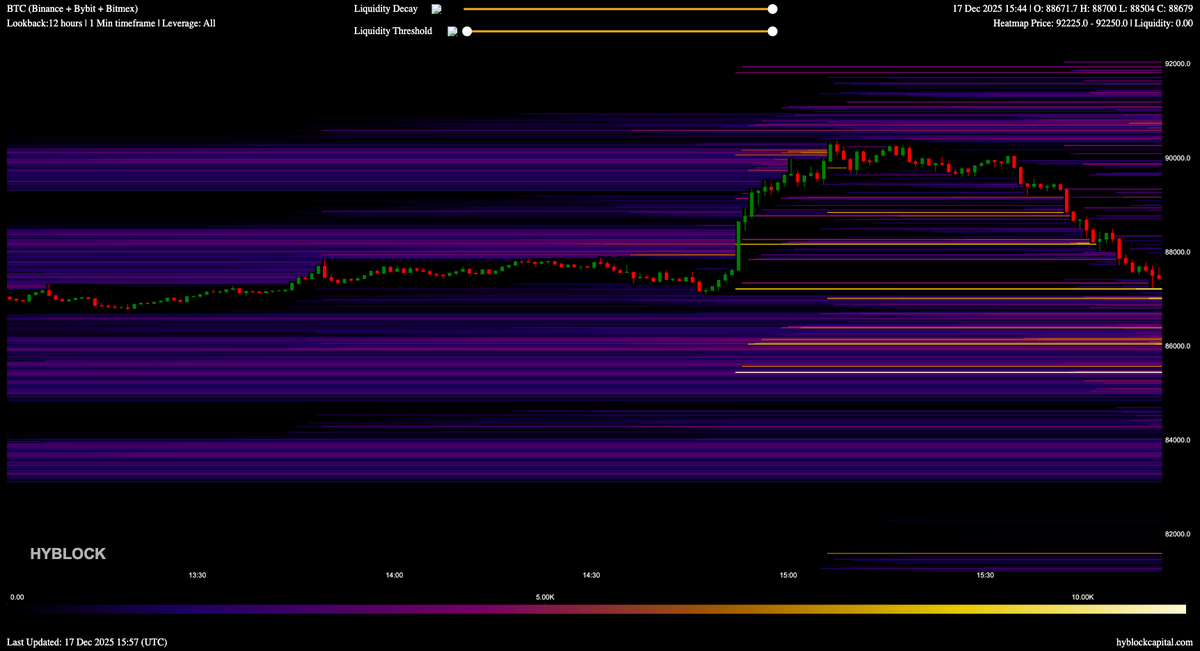The image size is (1200, 651).
Task: Click the Liquidity Decay slider handle
Action: tap(772, 9)
